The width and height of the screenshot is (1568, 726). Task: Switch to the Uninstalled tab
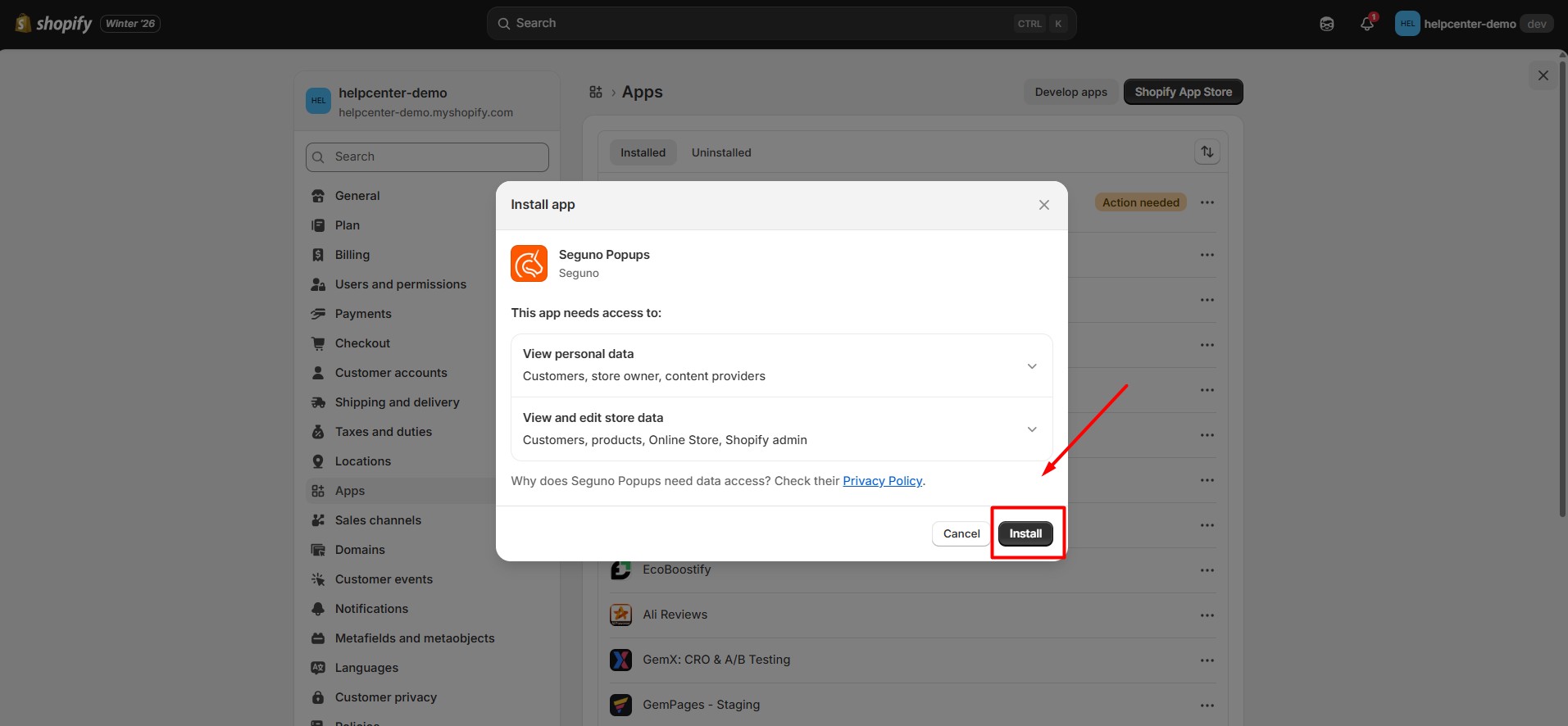point(721,152)
